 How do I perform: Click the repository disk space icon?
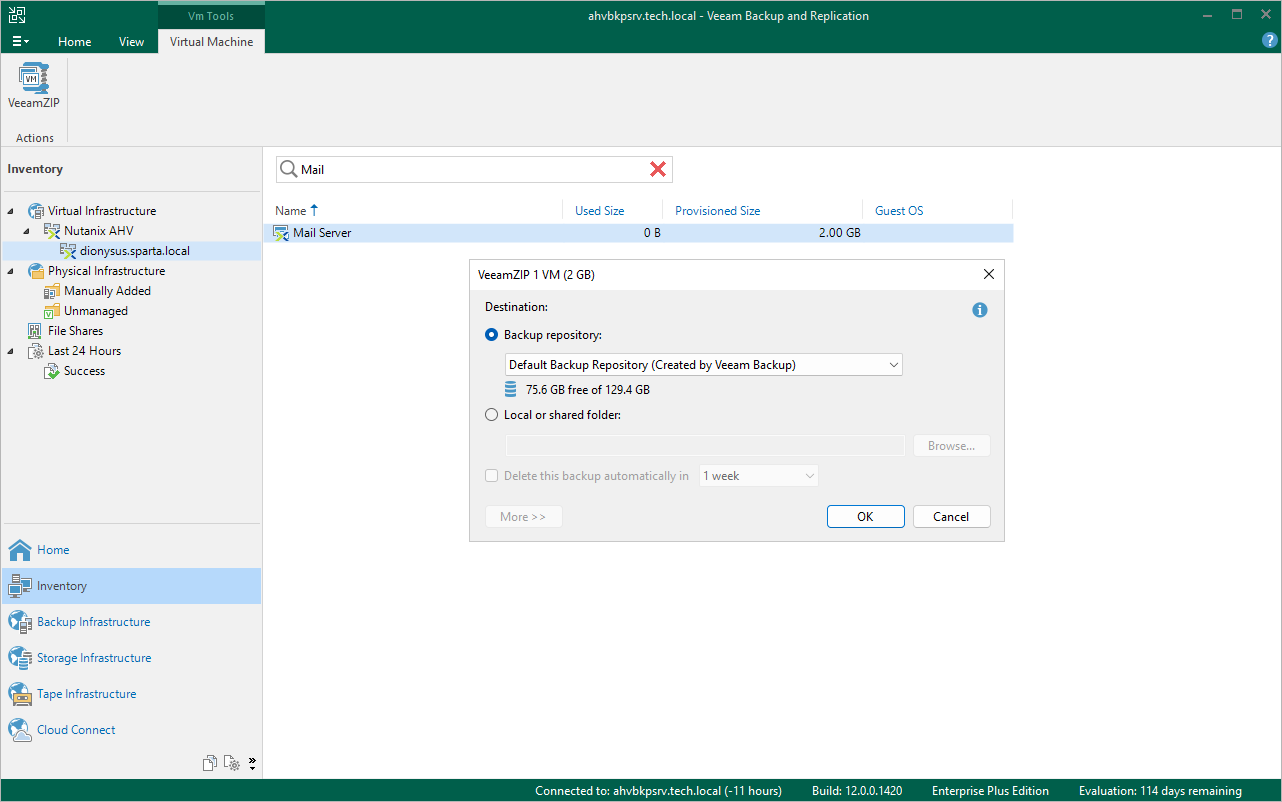[x=511, y=390]
